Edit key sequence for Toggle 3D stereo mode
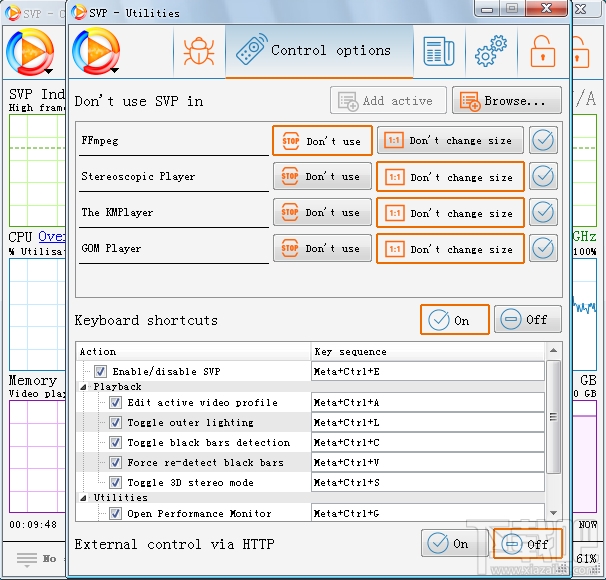Viewport: 606px width, 580px height. point(428,483)
